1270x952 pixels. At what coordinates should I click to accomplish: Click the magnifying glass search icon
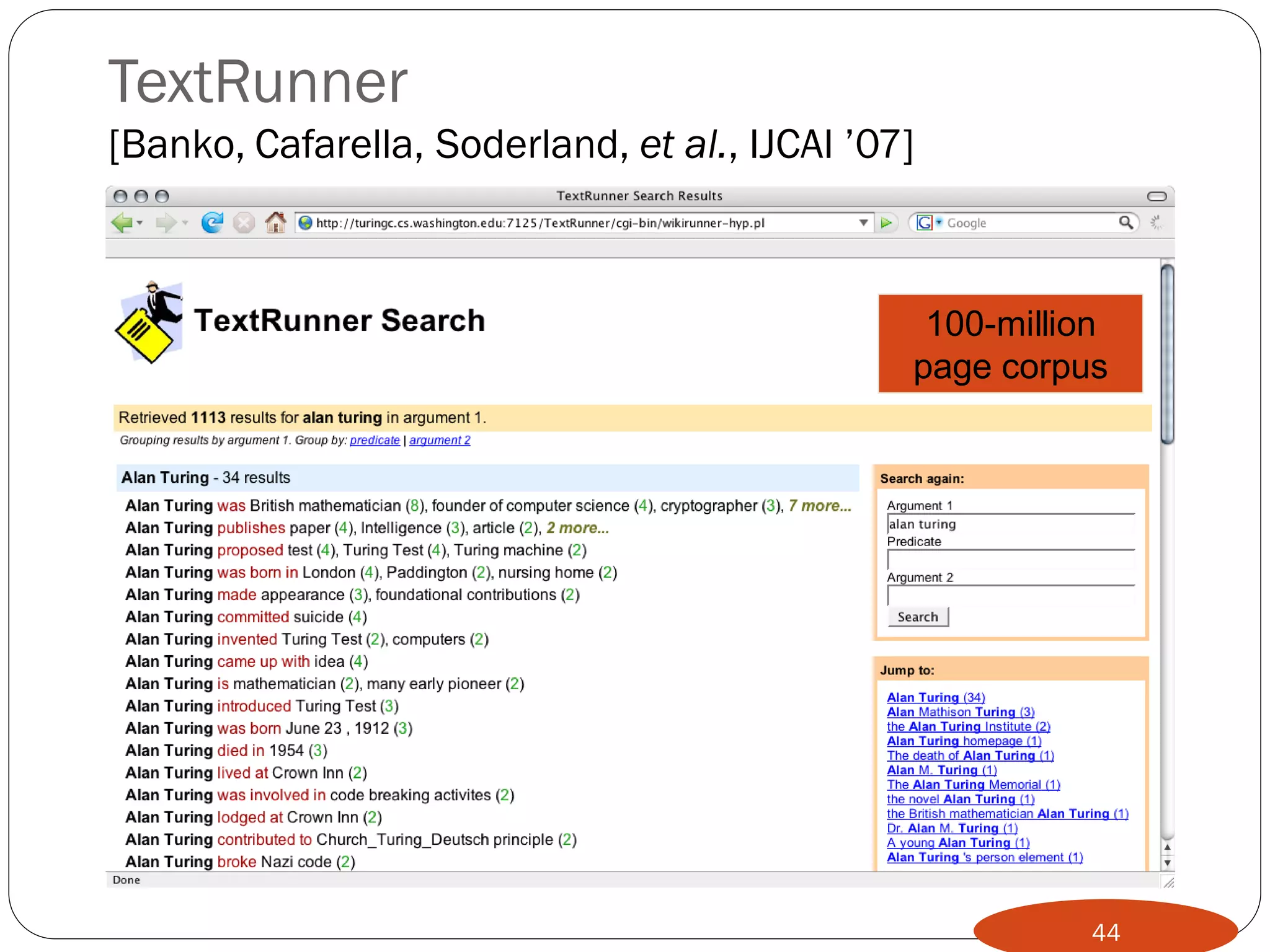(1126, 222)
